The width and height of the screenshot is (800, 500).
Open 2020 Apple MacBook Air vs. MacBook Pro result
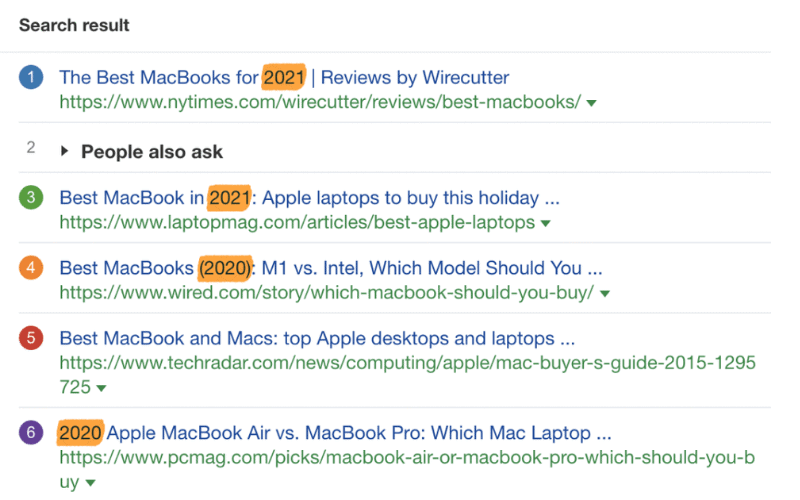pyautogui.click(x=335, y=433)
